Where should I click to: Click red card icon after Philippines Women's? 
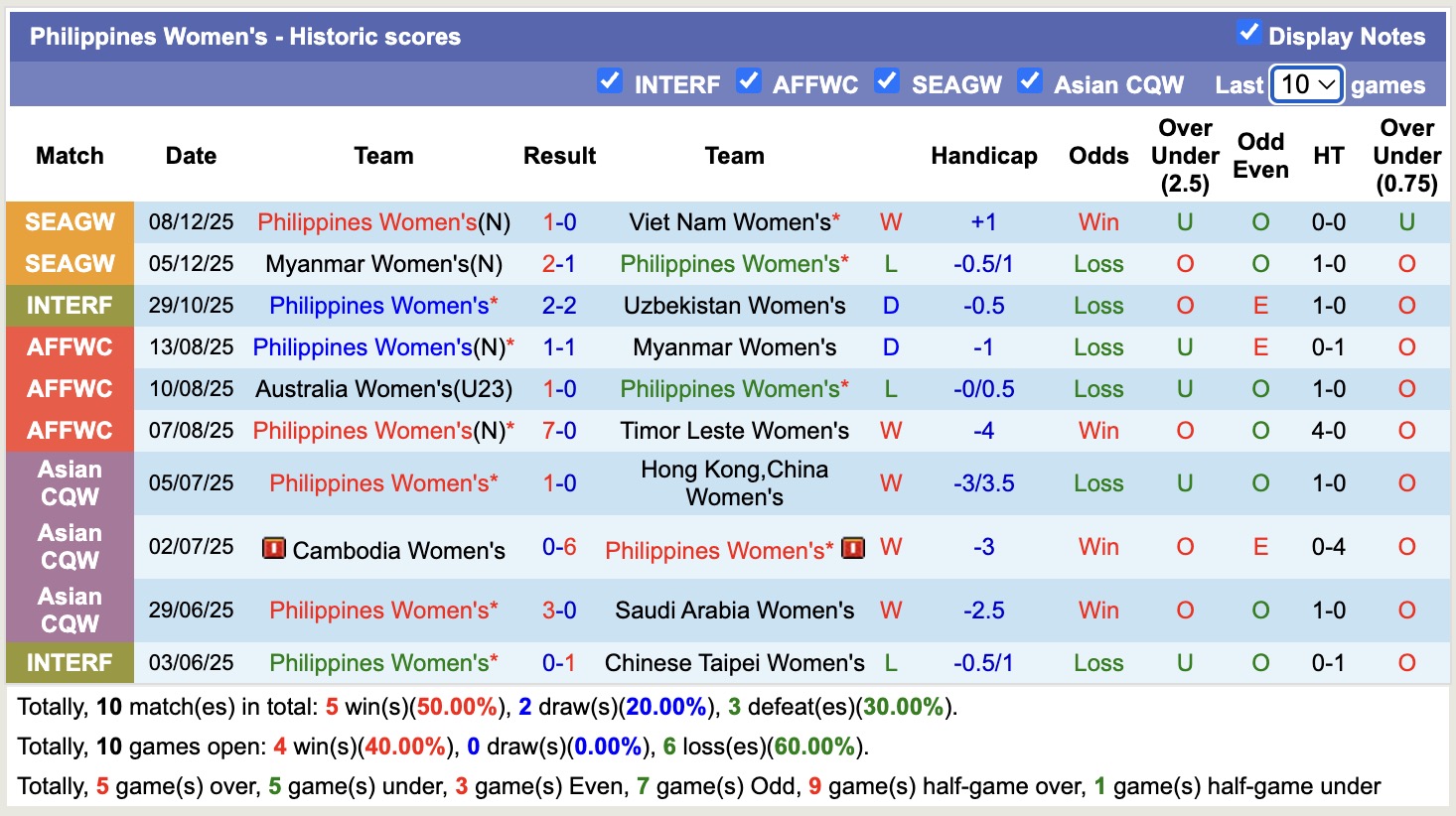point(852,548)
